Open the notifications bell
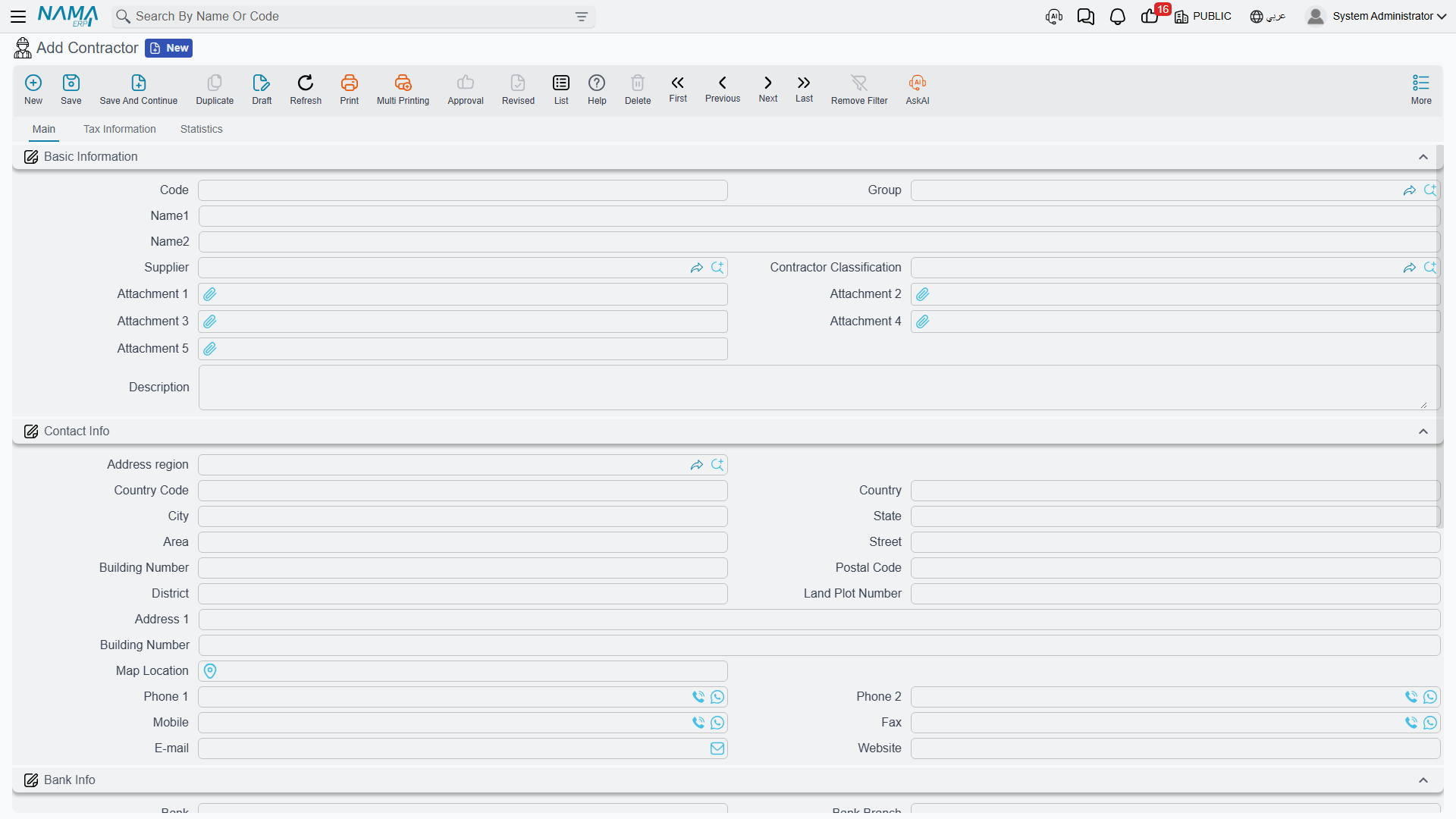Viewport: 1456px width, 819px height. (1118, 17)
